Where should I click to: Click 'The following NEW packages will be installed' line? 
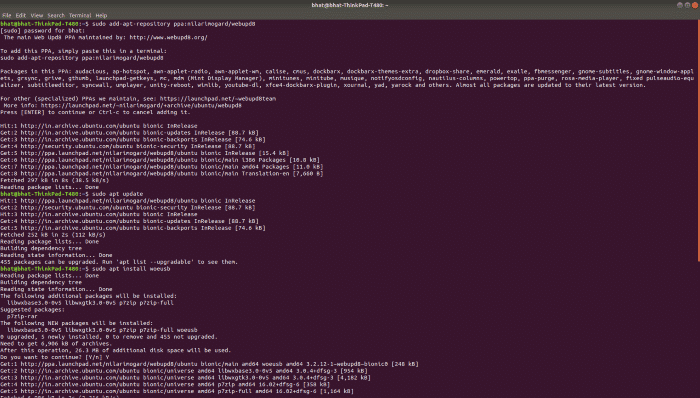point(76,323)
